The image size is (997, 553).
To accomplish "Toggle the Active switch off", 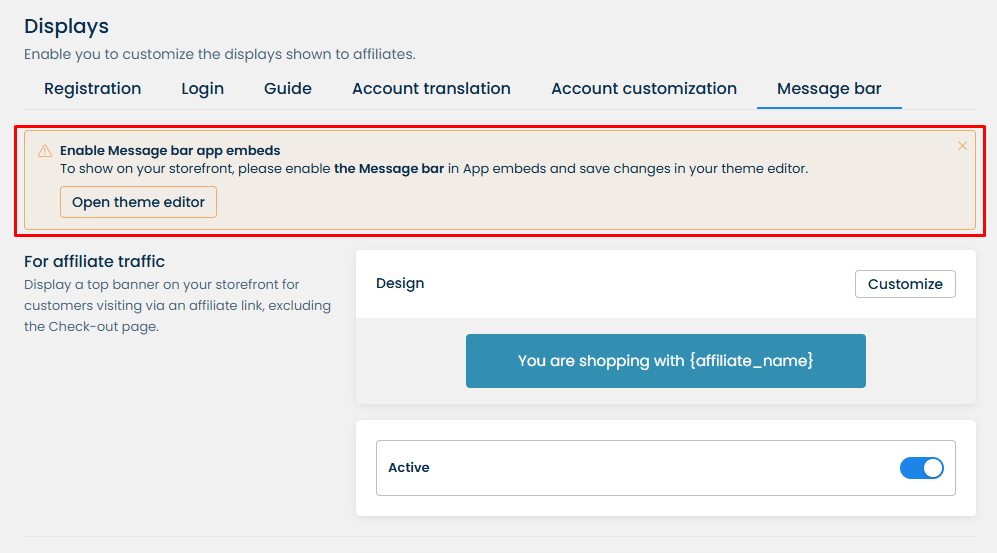I will point(921,468).
